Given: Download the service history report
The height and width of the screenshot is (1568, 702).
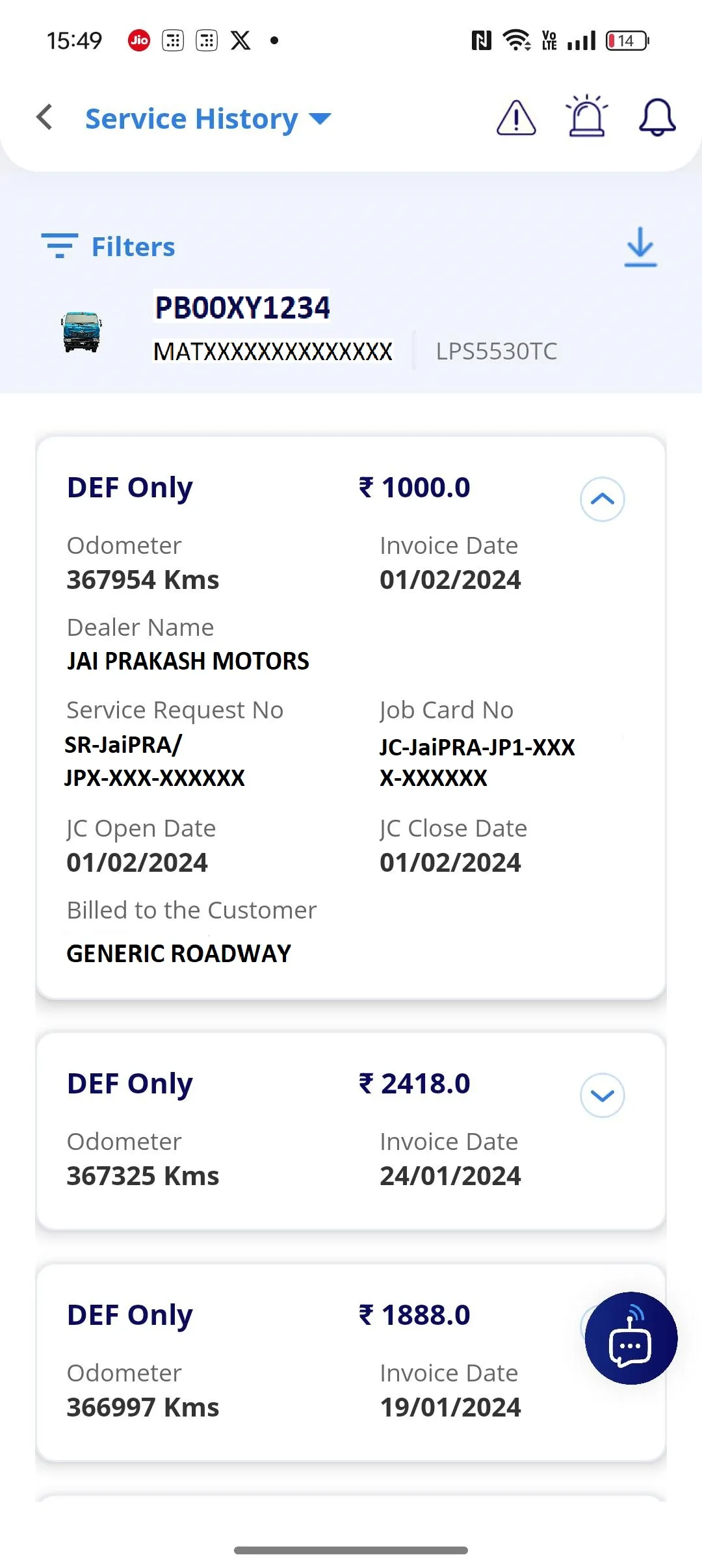Looking at the screenshot, I should point(640,247).
